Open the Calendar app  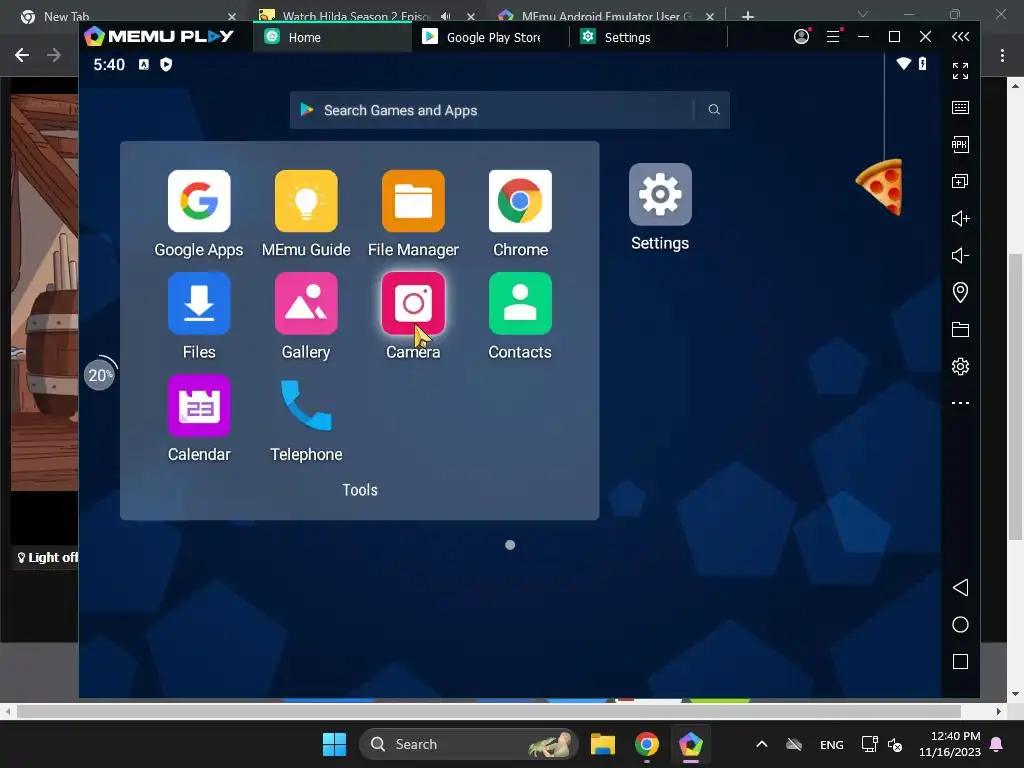199,406
